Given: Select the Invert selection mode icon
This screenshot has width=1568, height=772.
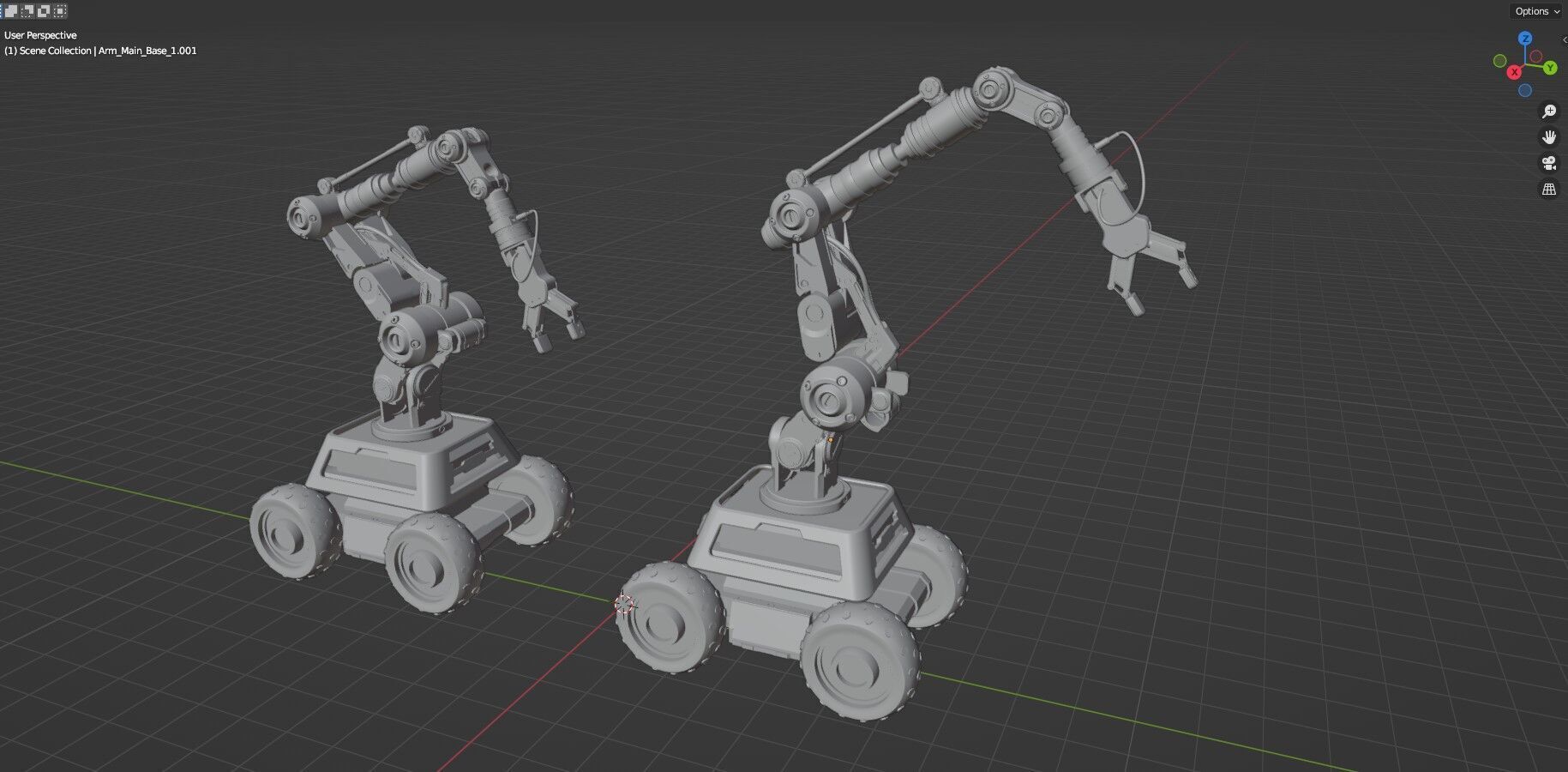Looking at the screenshot, I should (x=44, y=11).
